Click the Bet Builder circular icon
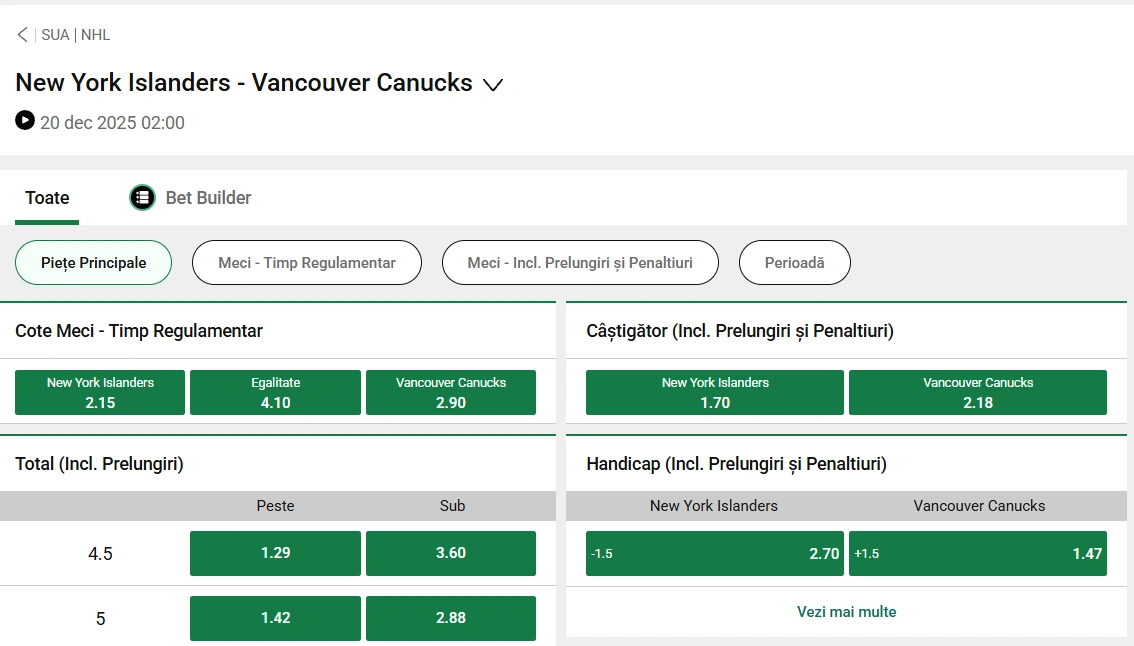The image size is (1134, 646). (x=142, y=197)
